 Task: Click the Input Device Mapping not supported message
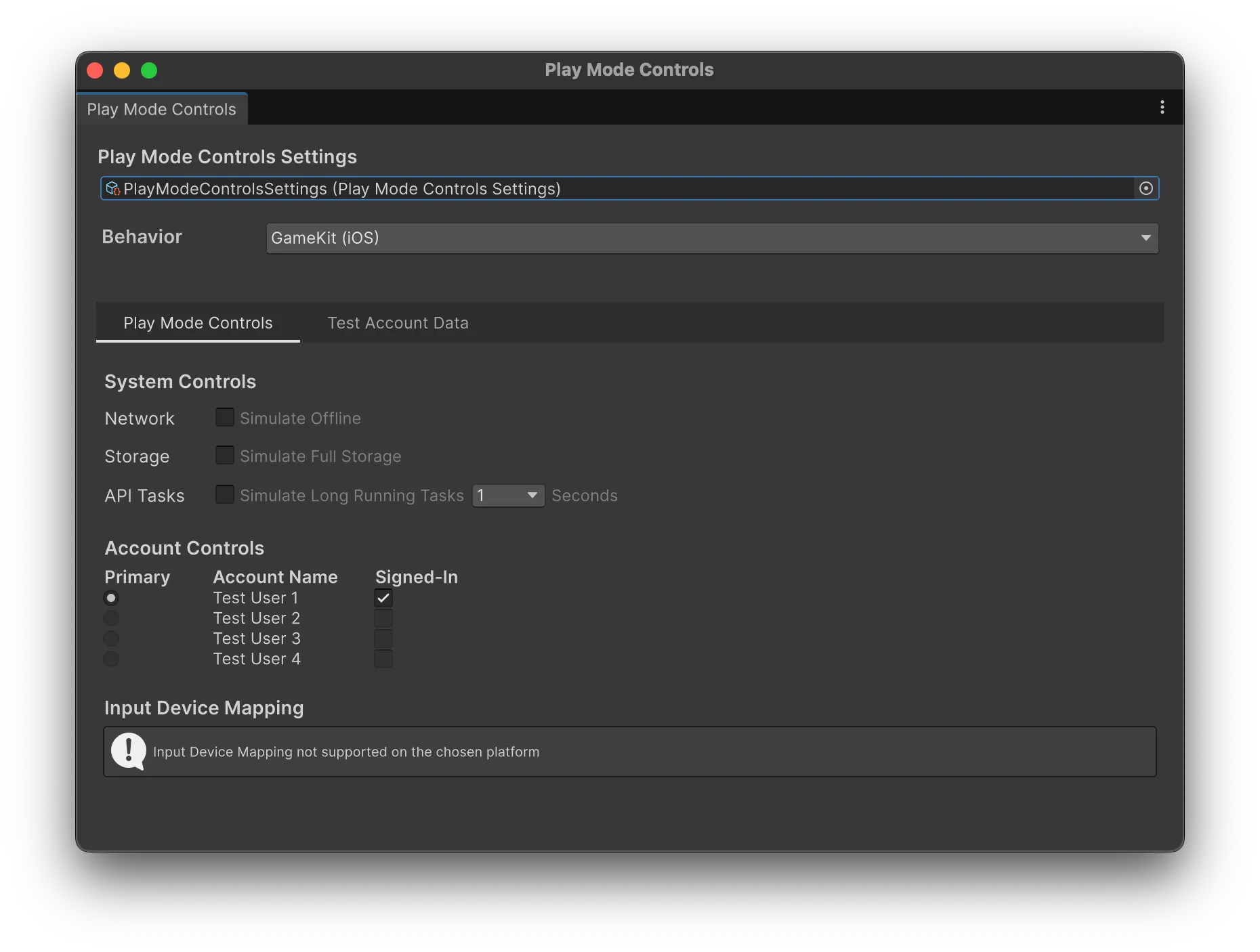click(346, 752)
